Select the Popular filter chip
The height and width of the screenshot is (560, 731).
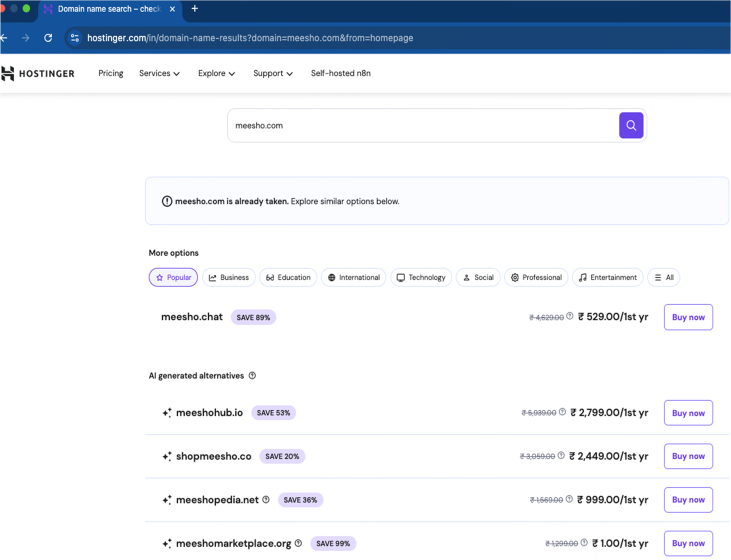coord(173,277)
